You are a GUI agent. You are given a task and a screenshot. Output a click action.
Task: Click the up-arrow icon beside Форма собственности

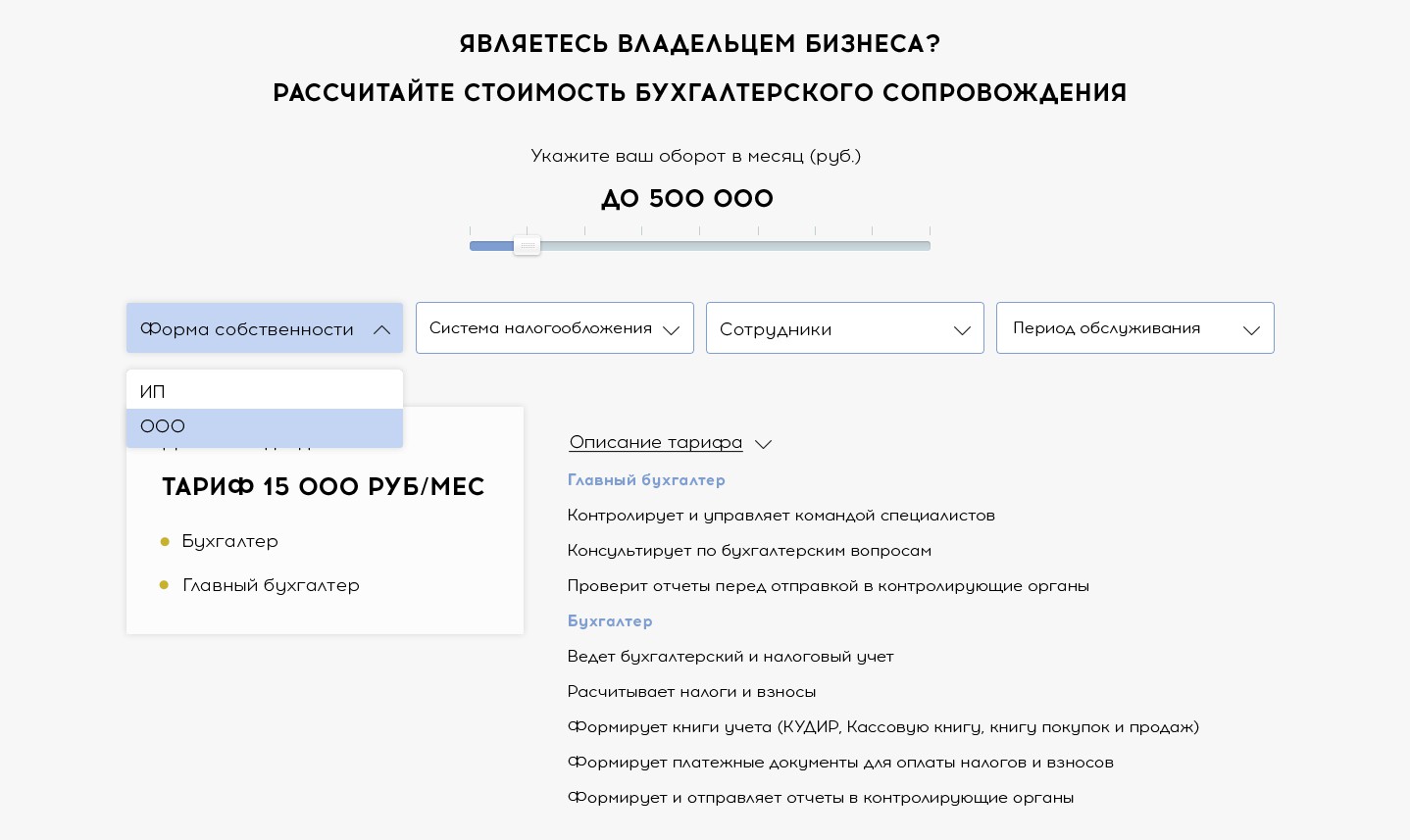click(381, 330)
